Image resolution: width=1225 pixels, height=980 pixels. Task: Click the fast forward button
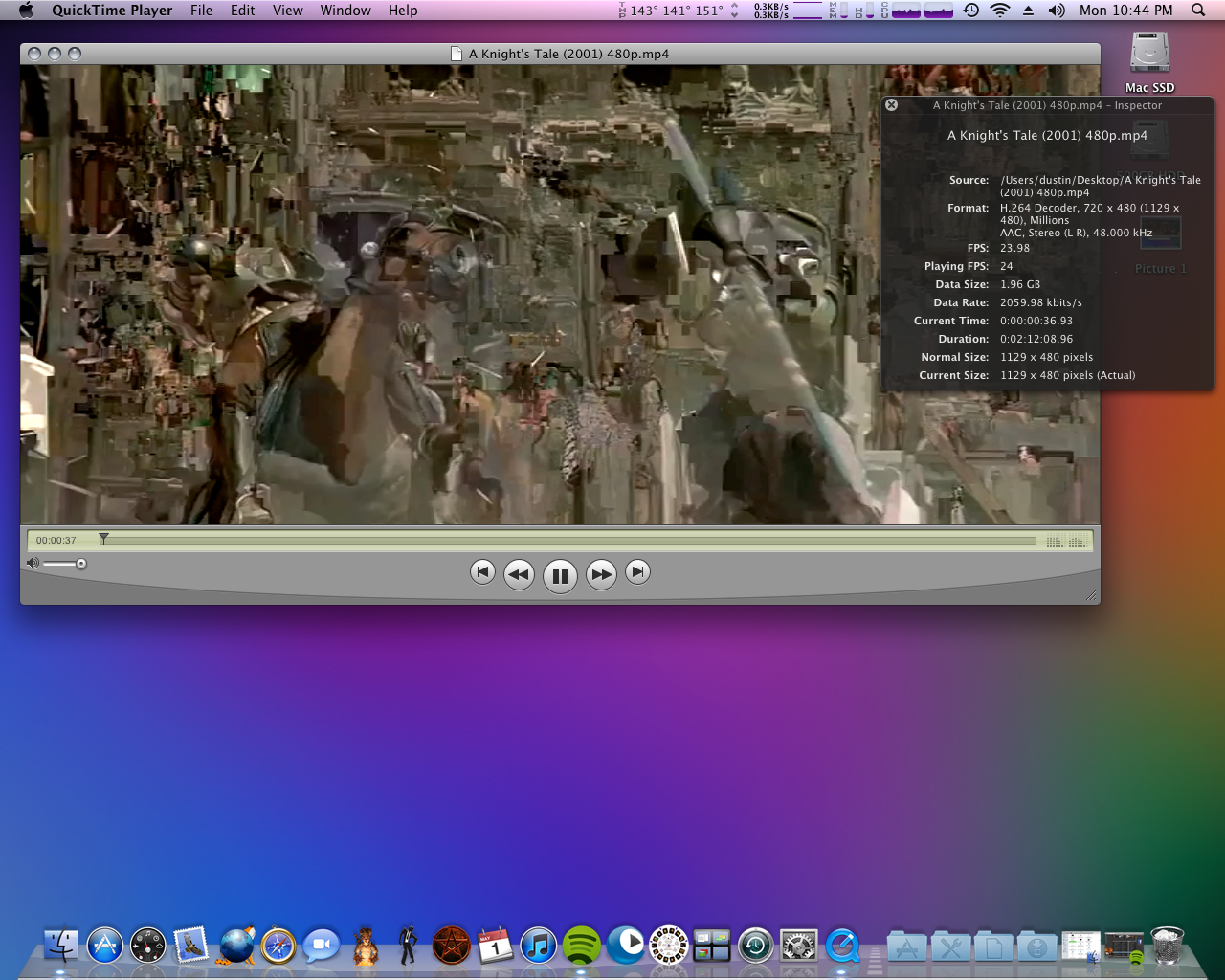coord(601,574)
